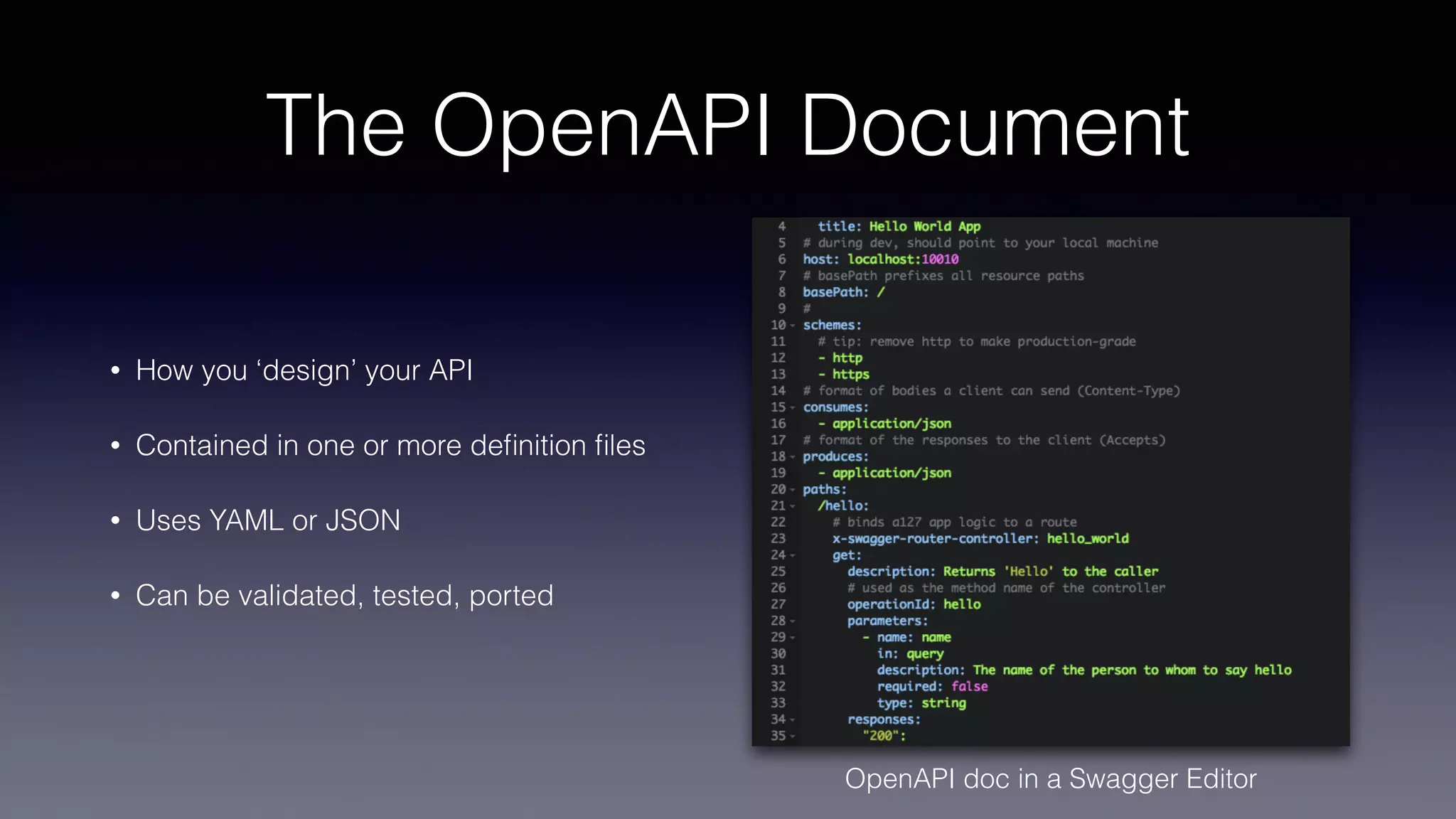Click line number 6 in the gutter
Screen dimensions: 1456x819
coord(781,259)
